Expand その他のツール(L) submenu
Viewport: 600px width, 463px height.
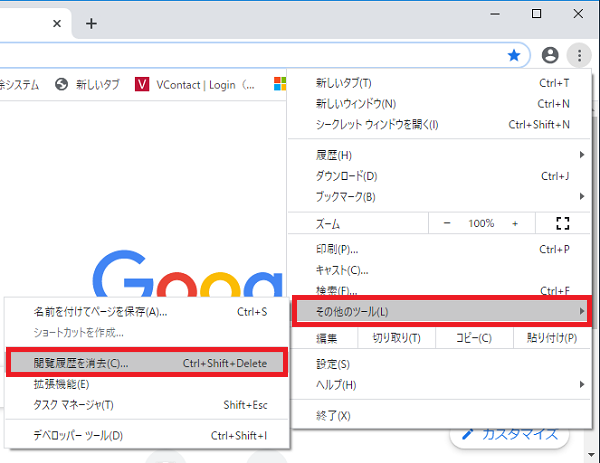click(442, 311)
